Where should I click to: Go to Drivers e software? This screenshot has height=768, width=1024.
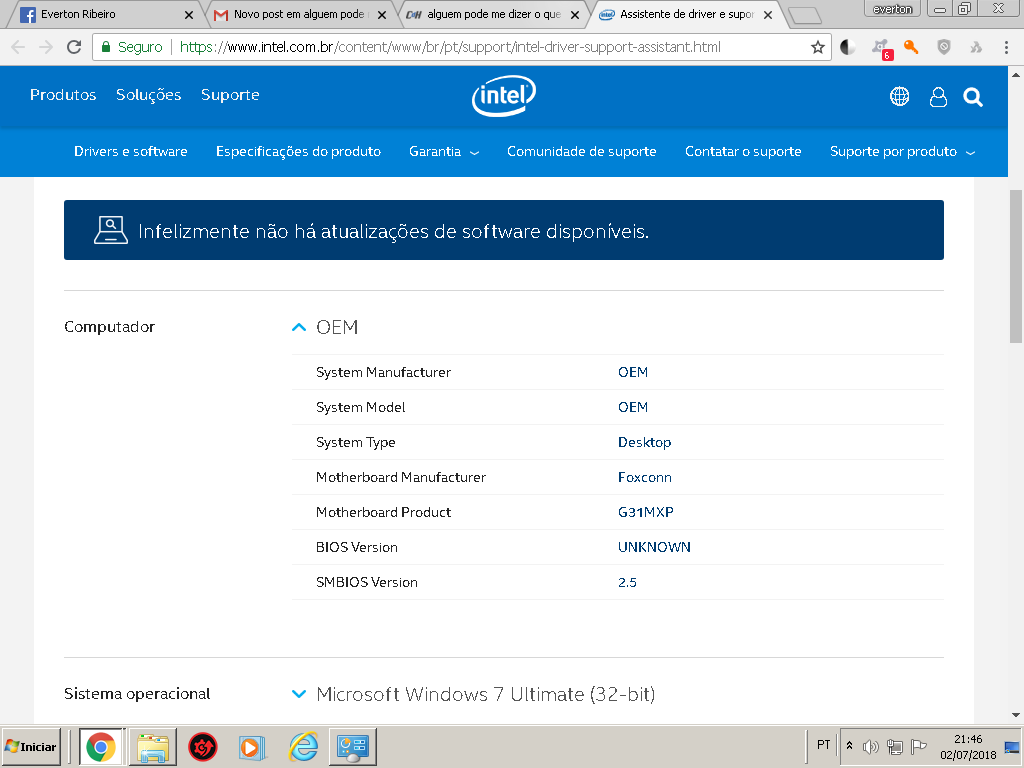[x=131, y=152]
